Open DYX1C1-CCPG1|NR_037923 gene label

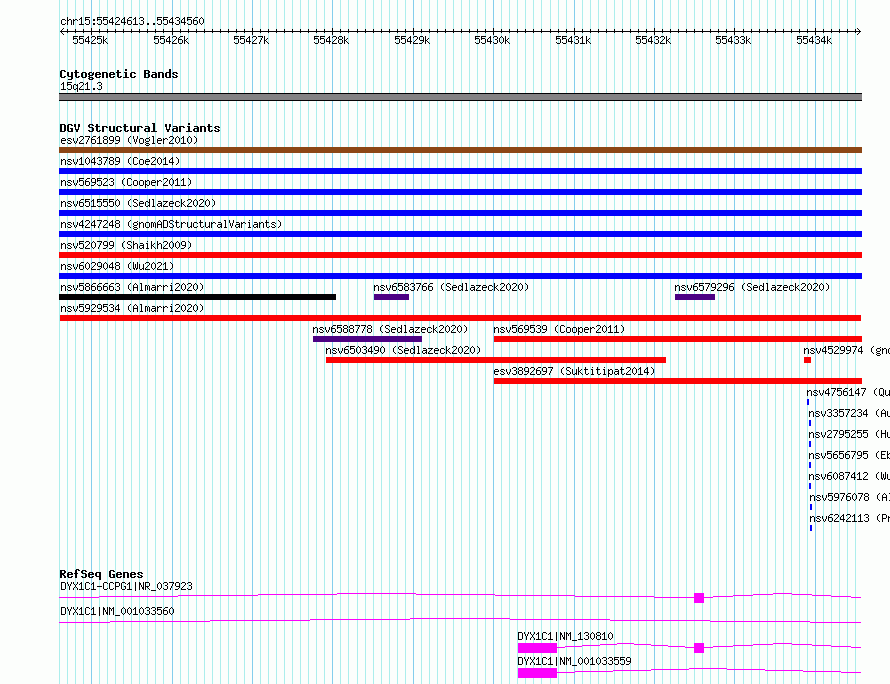click(x=126, y=586)
